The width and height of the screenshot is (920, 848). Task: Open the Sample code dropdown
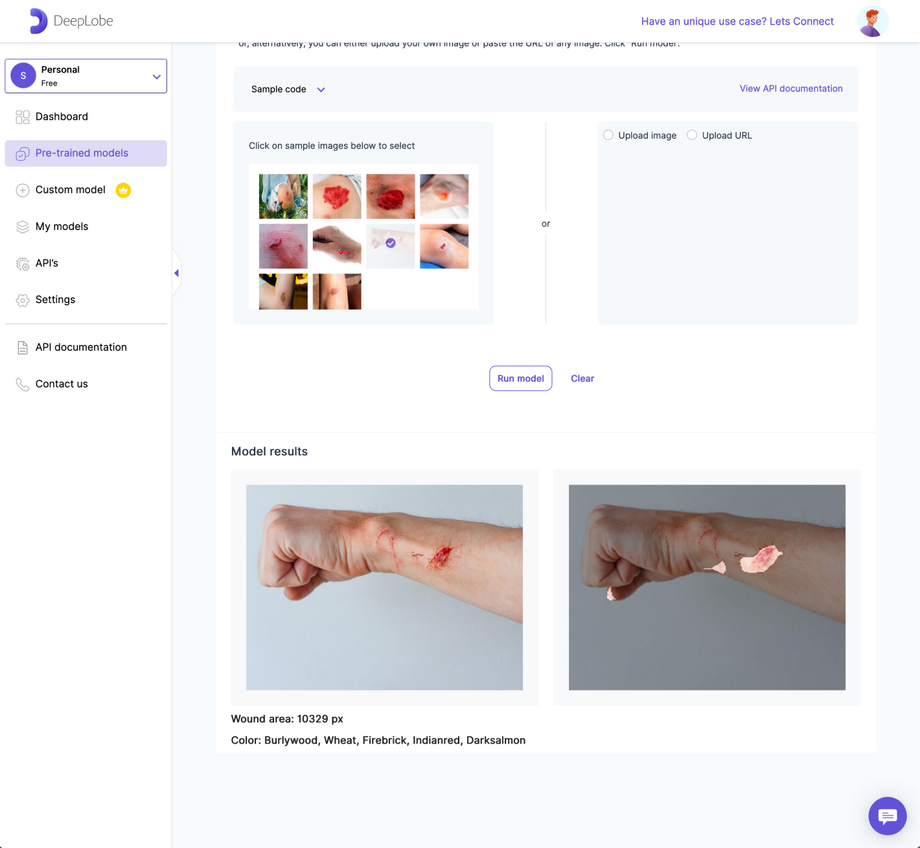286,89
